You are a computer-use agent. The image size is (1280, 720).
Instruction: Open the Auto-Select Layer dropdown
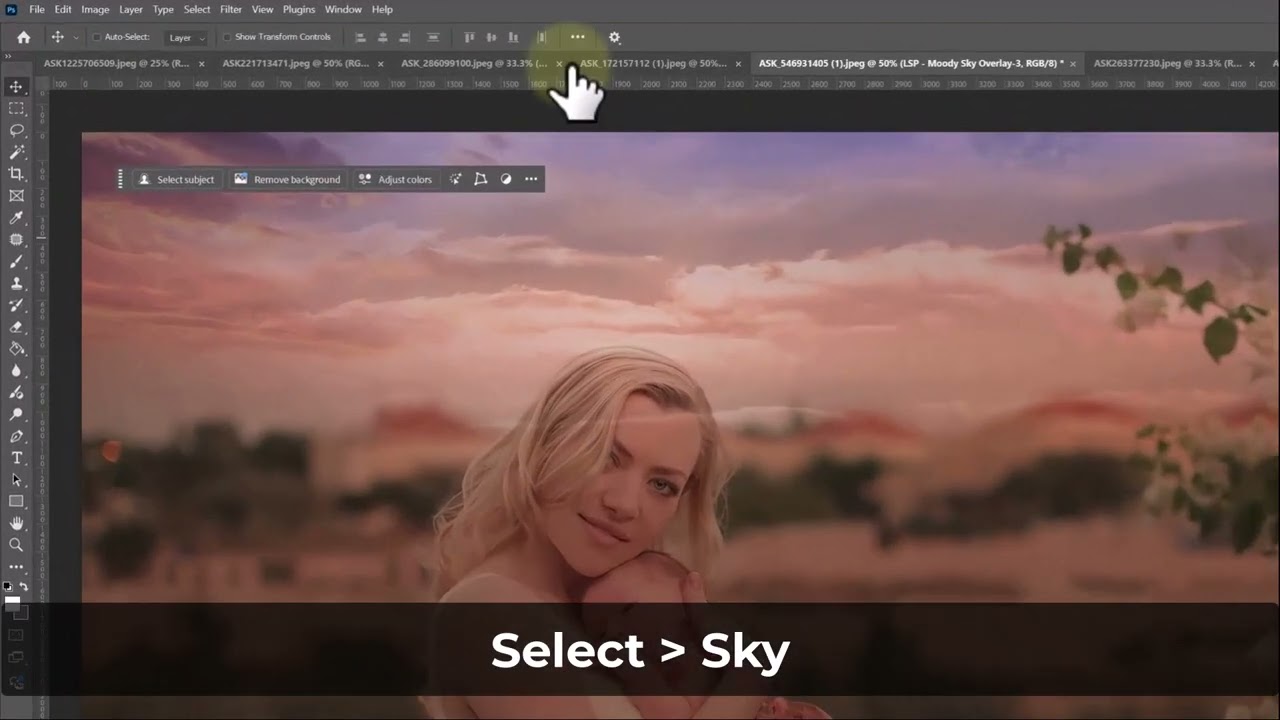coord(186,37)
